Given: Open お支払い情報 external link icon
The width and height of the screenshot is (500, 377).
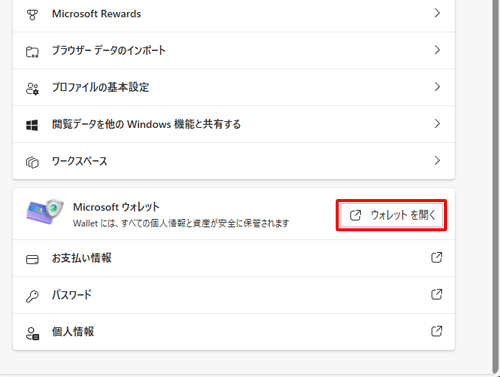Looking at the screenshot, I should (x=437, y=257).
